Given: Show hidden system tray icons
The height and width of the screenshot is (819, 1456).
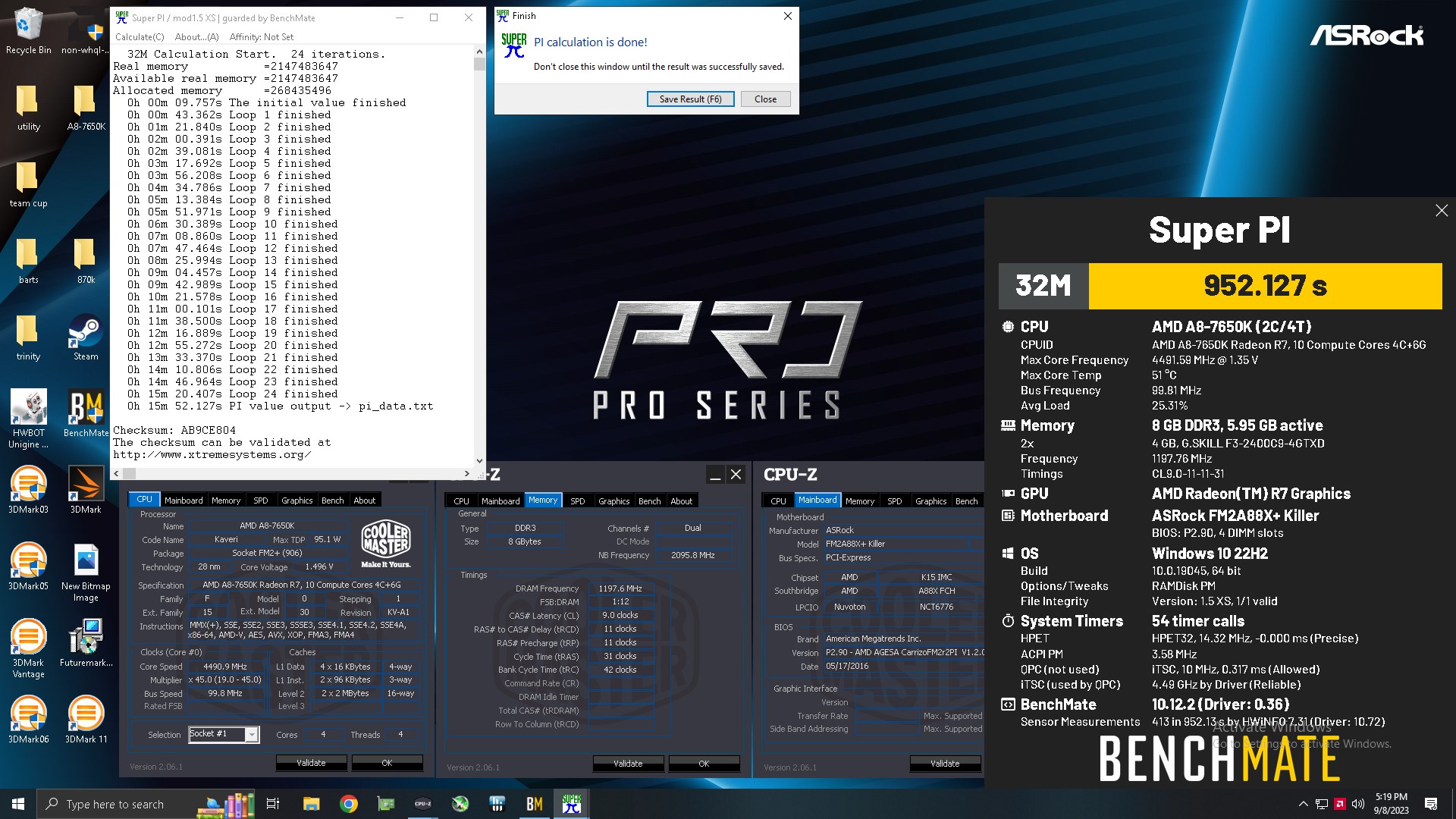Looking at the screenshot, I should coord(1303,804).
